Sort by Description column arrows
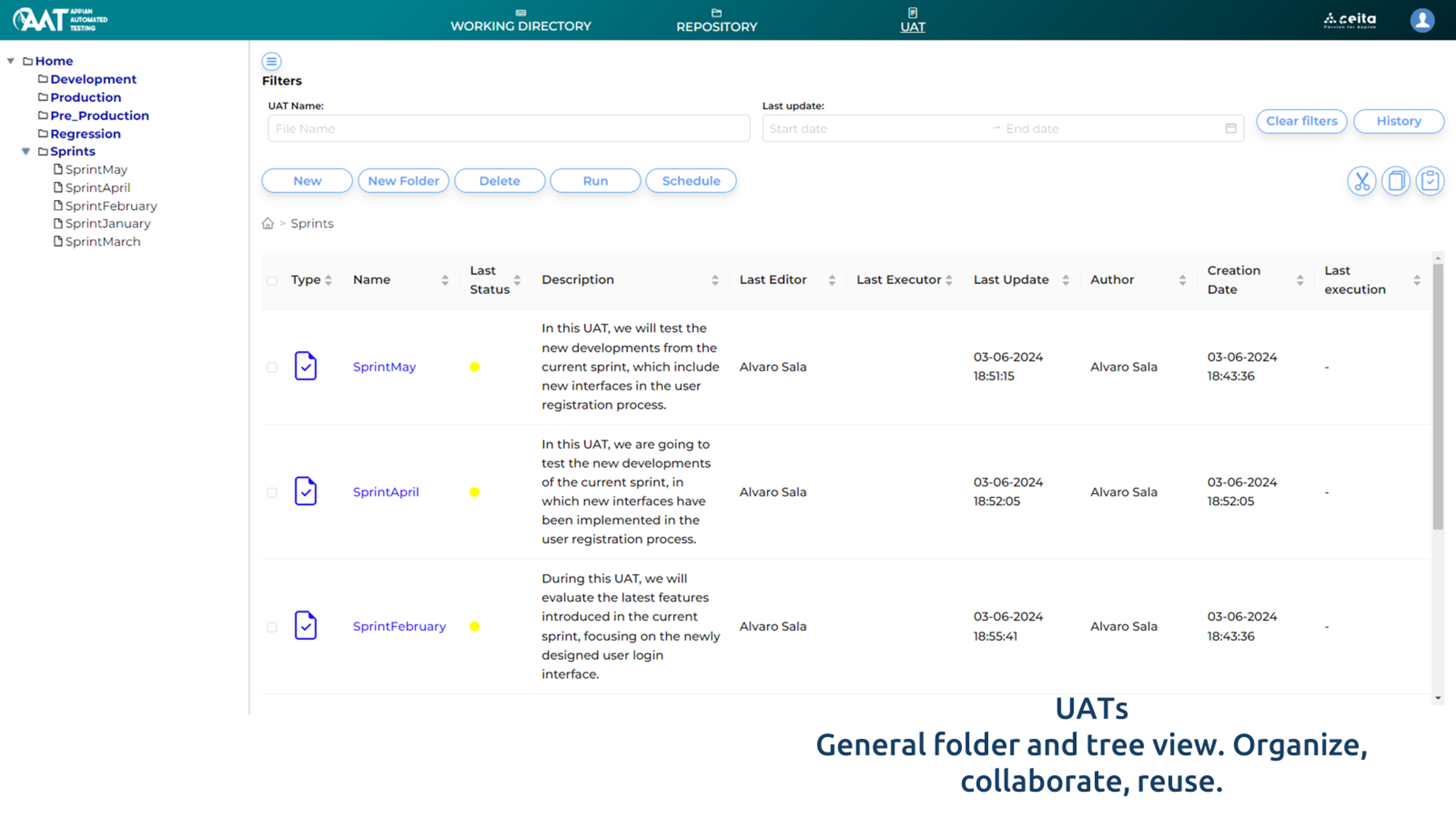1456x819 pixels. (715, 280)
